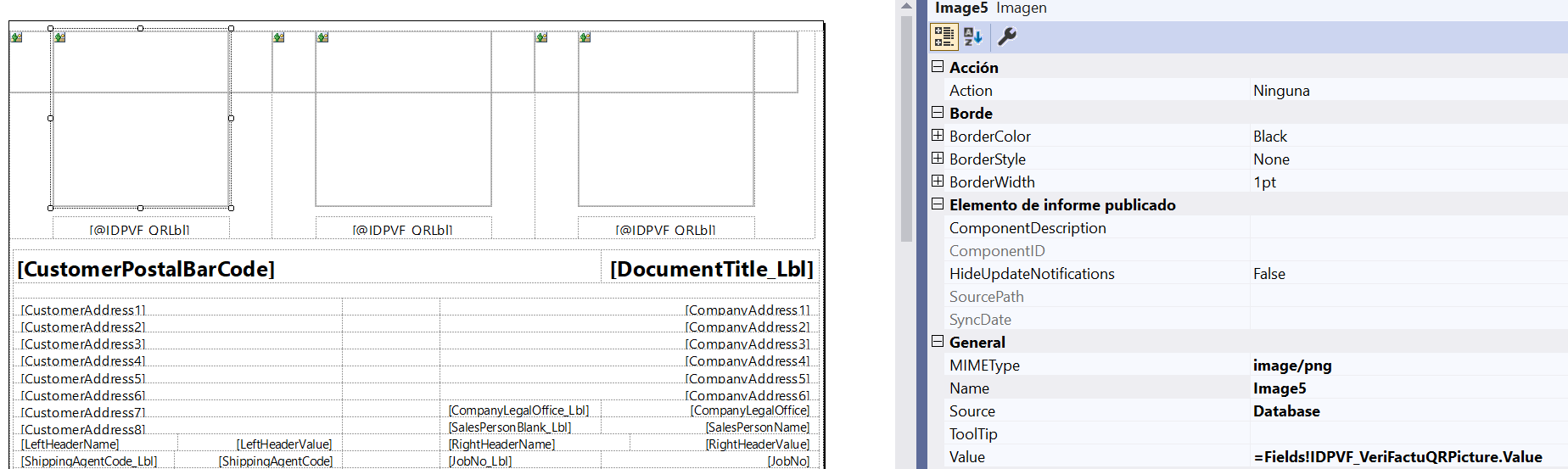Select the [CustomerPostalBarCode] text box
The image size is (1568, 469).
[146, 269]
